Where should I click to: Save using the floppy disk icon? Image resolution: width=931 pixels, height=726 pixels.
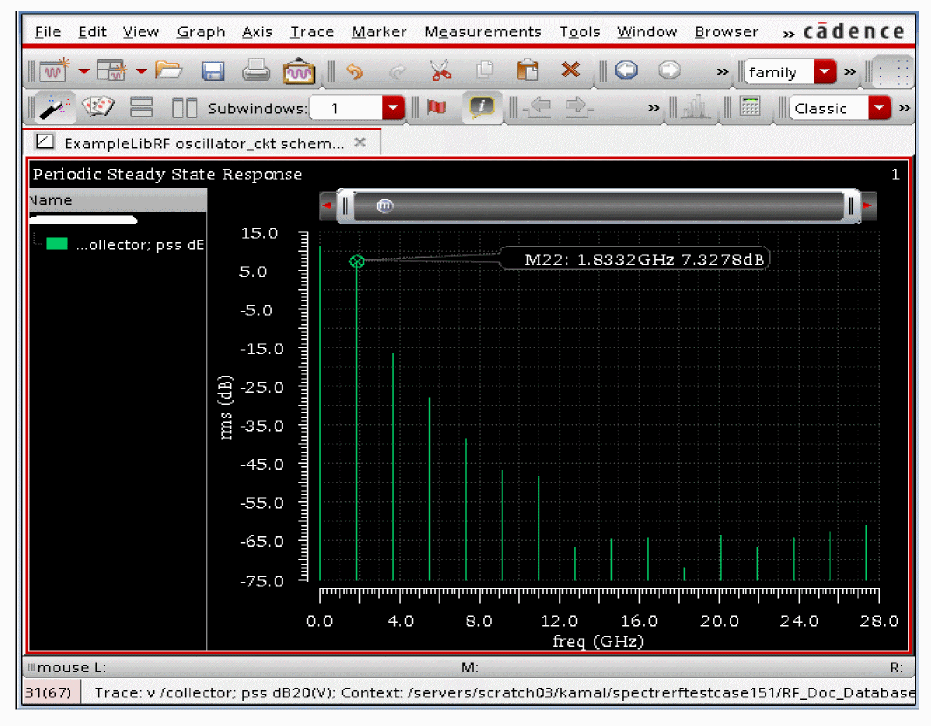pyautogui.click(x=213, y=71)
